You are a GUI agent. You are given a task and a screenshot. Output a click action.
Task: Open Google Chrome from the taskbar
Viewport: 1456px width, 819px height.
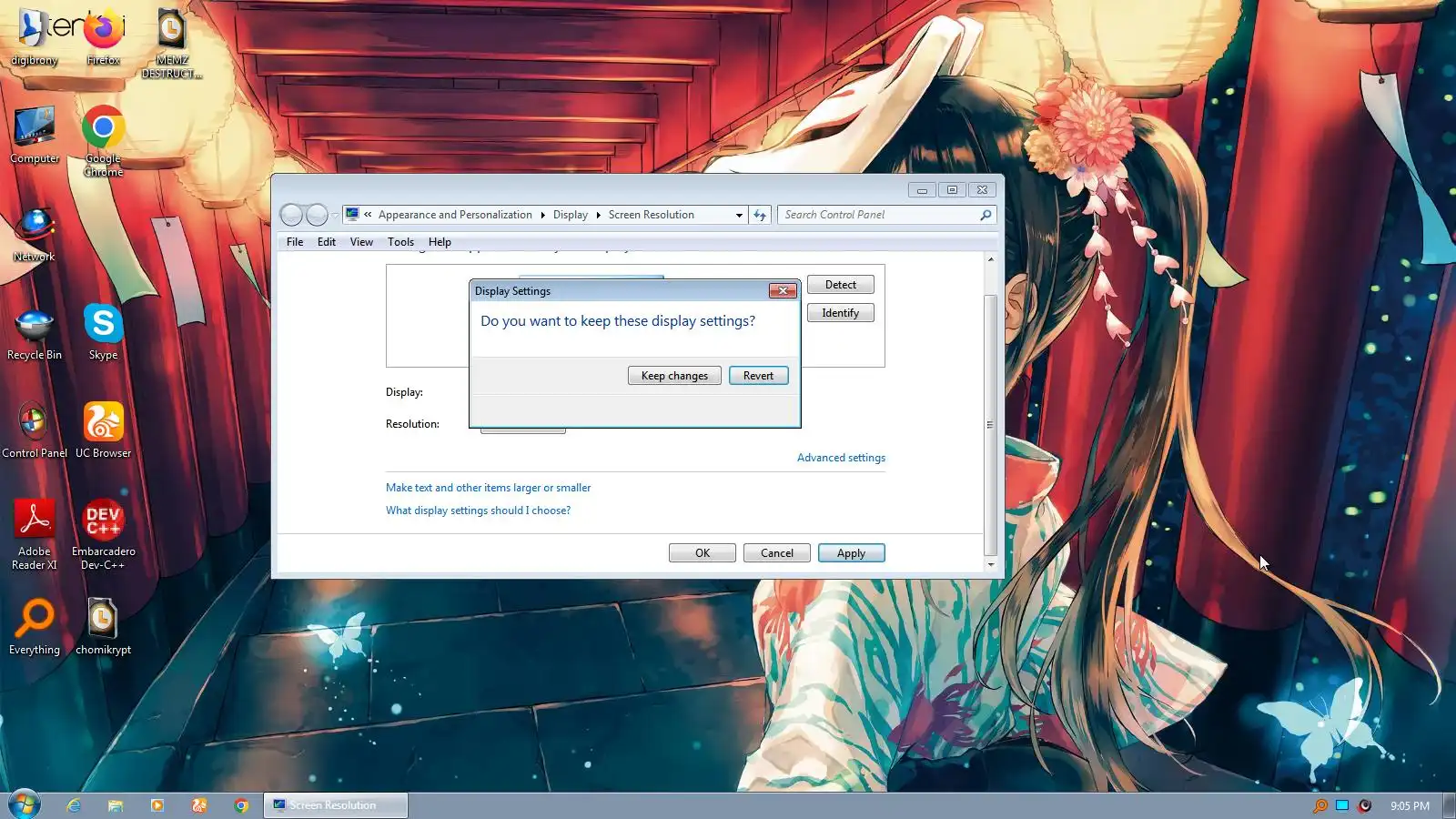(x=241, y=805)
